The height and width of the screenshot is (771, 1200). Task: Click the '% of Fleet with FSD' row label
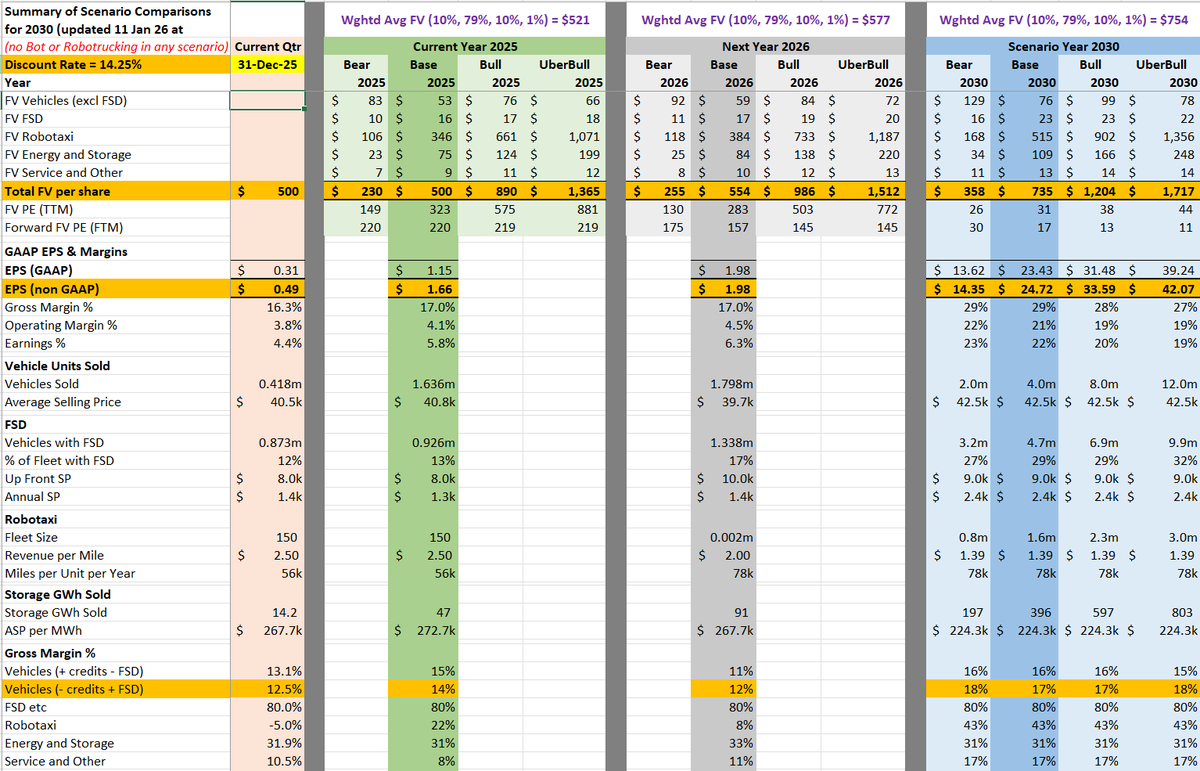point(59,460)
